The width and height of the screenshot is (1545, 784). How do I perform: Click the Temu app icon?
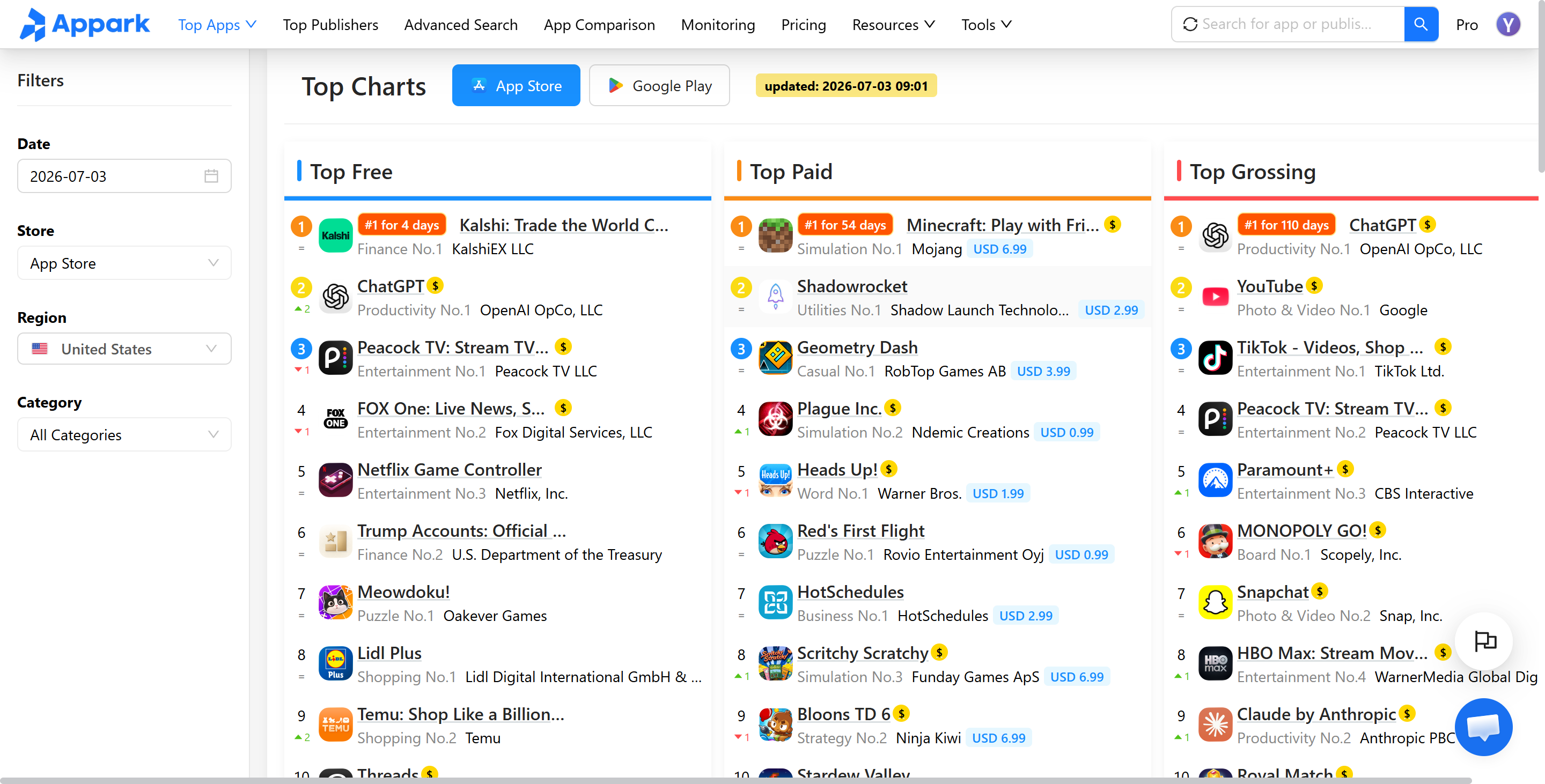335,724
